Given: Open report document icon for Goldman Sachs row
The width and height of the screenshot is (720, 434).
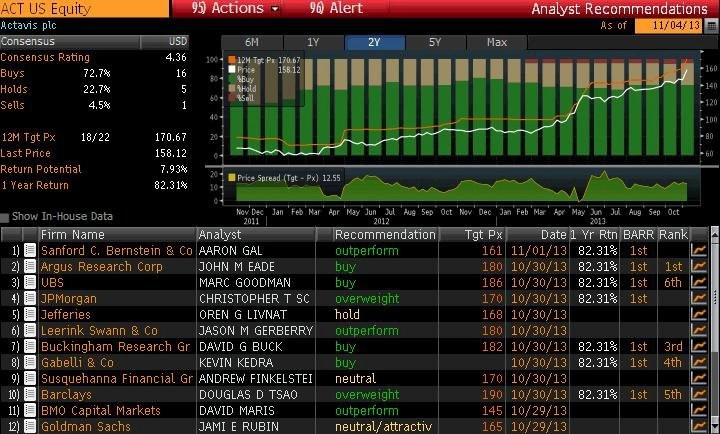Looking at the screenshot, I should pos(30,427).
